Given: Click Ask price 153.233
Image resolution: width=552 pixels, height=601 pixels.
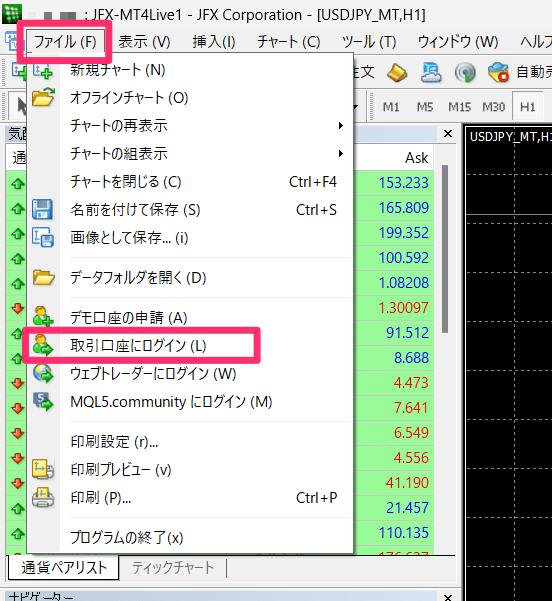Looking at the screenshot, I should point(404,182).
